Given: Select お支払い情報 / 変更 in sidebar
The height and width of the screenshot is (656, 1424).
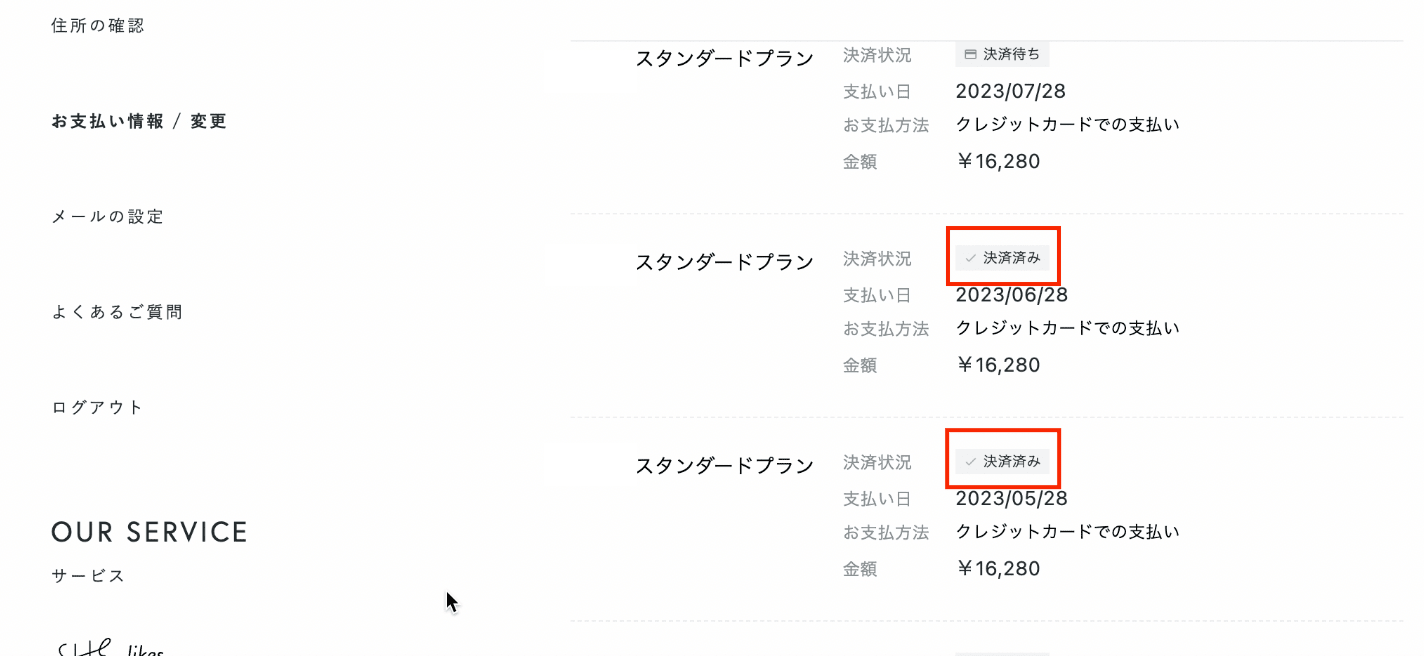Looking at the screenshot, I should click(139, 122).
